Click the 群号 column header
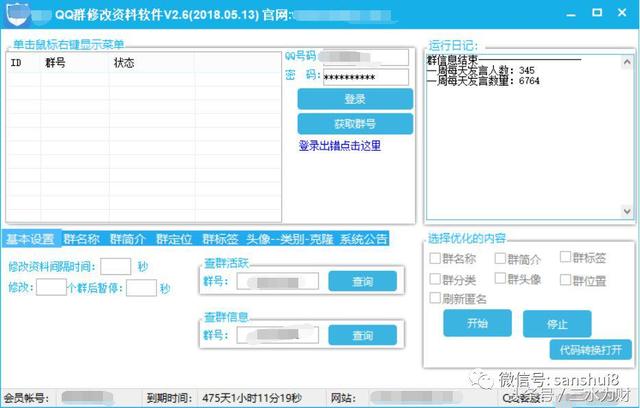Viewport: 640px width, 408px height. tap(75, 63)
